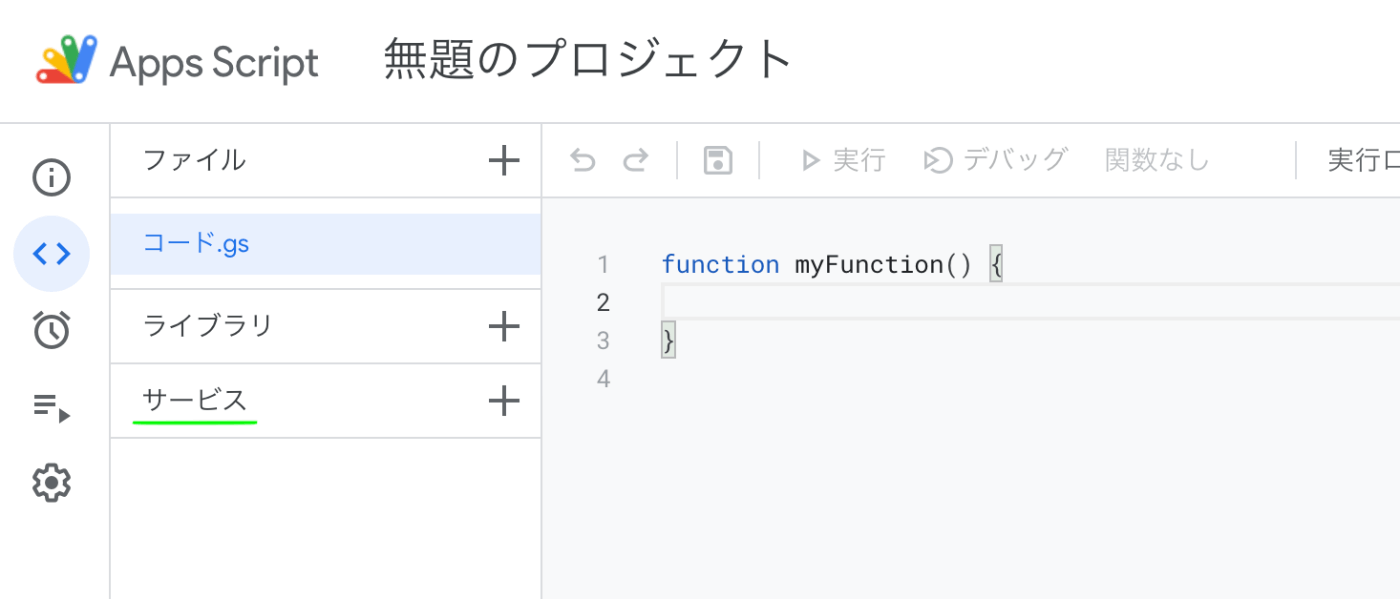This screenshot has width=1400, height=599.
Task: Add a library to the project
Action: (505, 326)
